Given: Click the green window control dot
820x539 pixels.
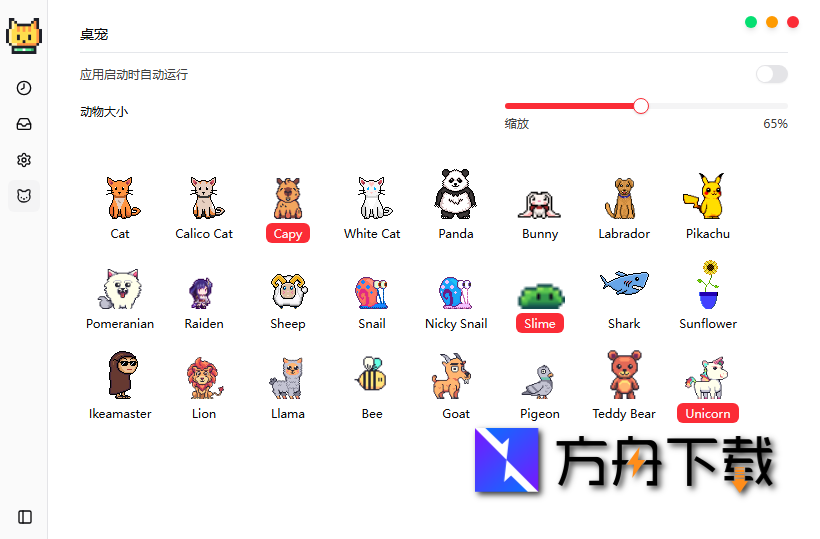Looking at the screenshot, I should (x=751, y=22).
